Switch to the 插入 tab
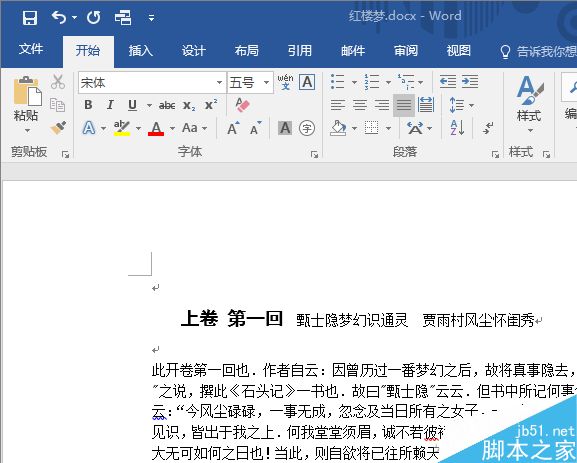 click(141, 50)
